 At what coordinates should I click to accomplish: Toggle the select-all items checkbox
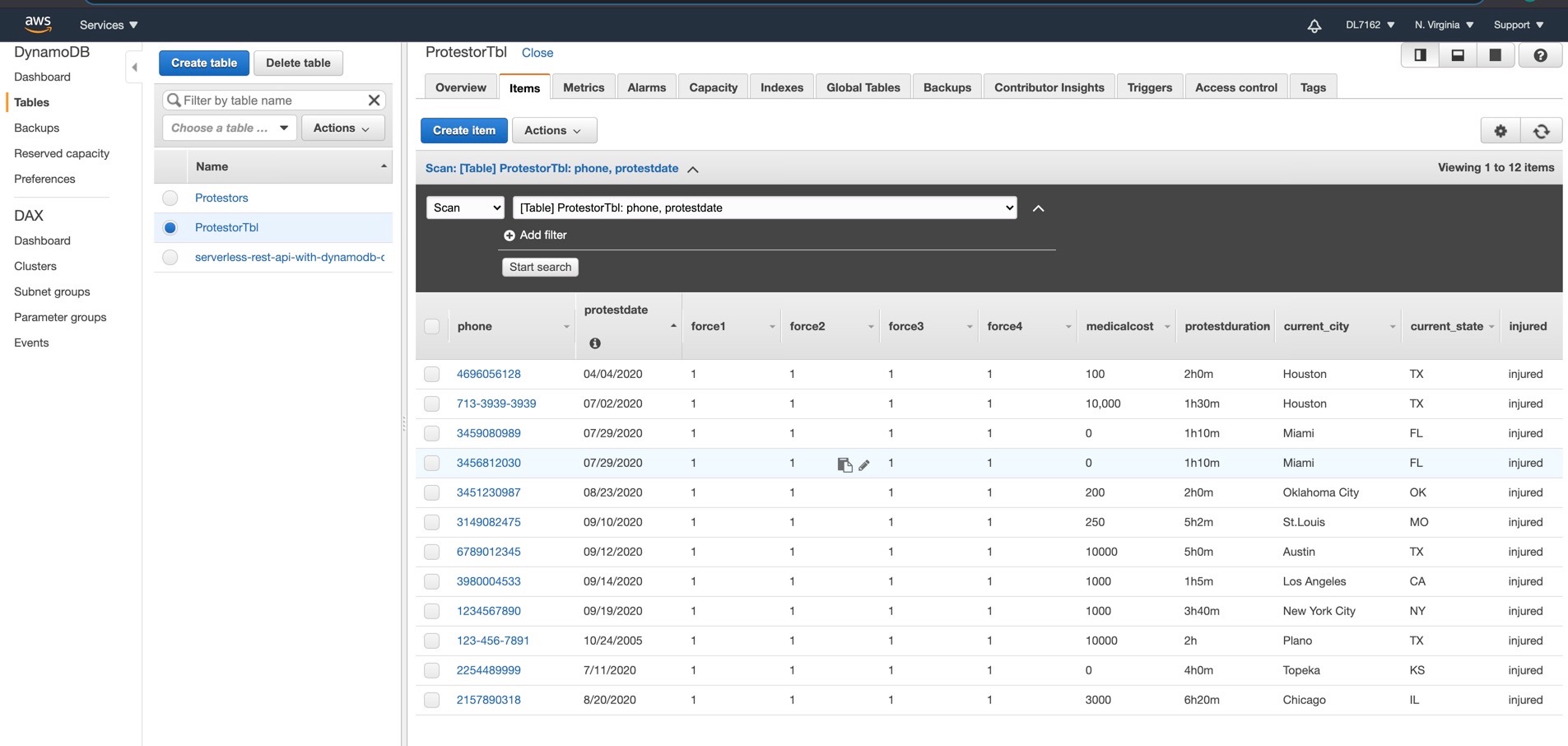(x=432, y=327)
